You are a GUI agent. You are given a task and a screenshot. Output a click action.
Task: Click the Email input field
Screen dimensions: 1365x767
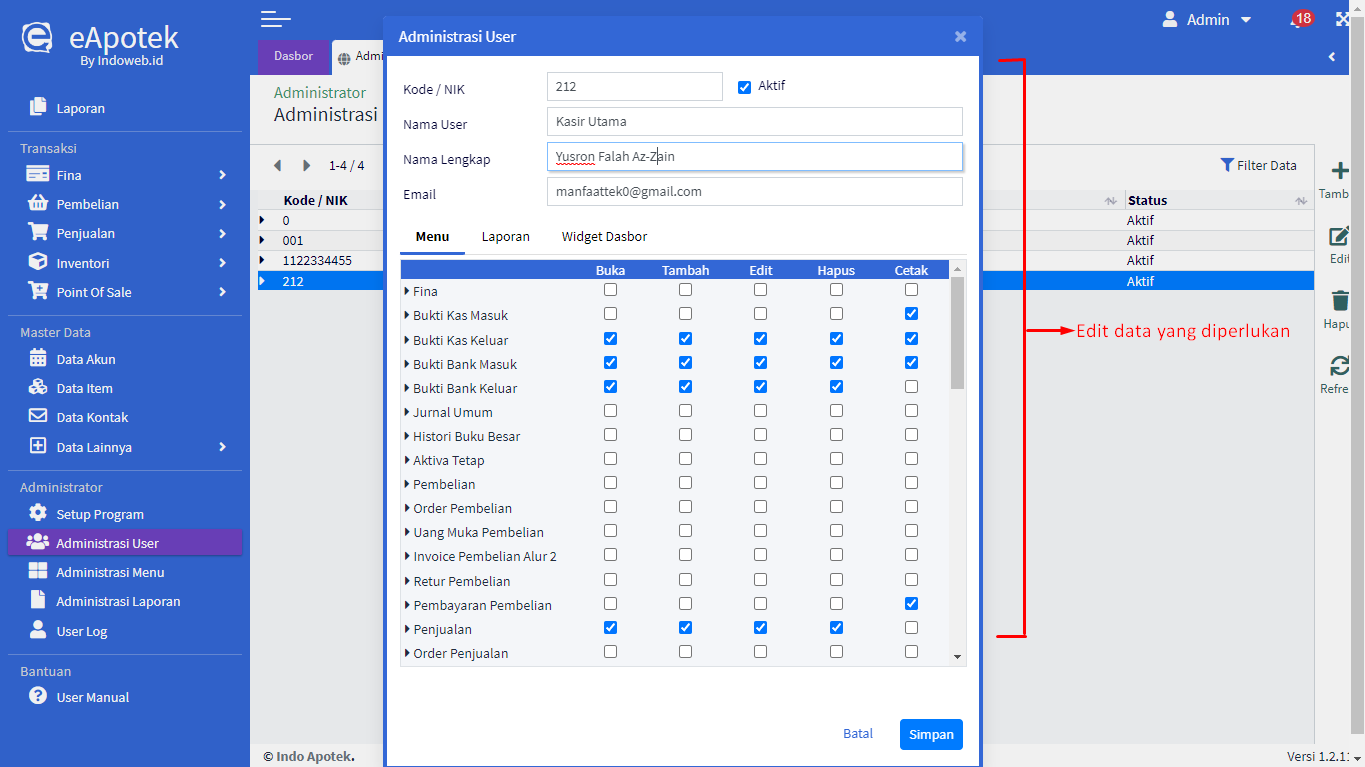754,192
